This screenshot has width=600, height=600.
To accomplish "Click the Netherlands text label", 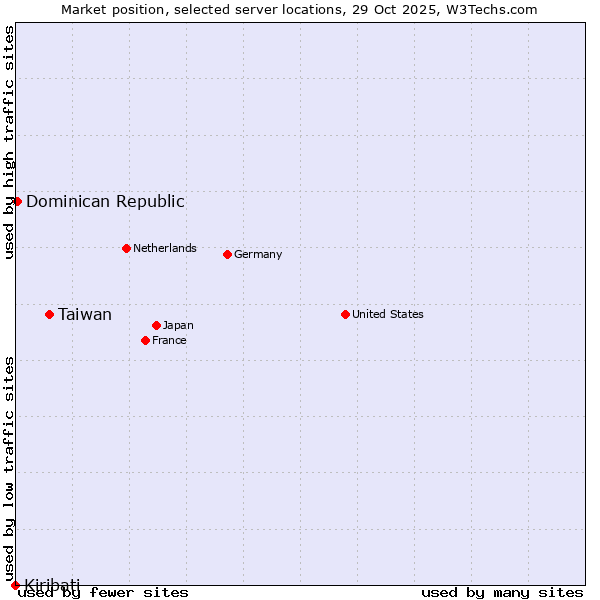I will click(165, 248).
